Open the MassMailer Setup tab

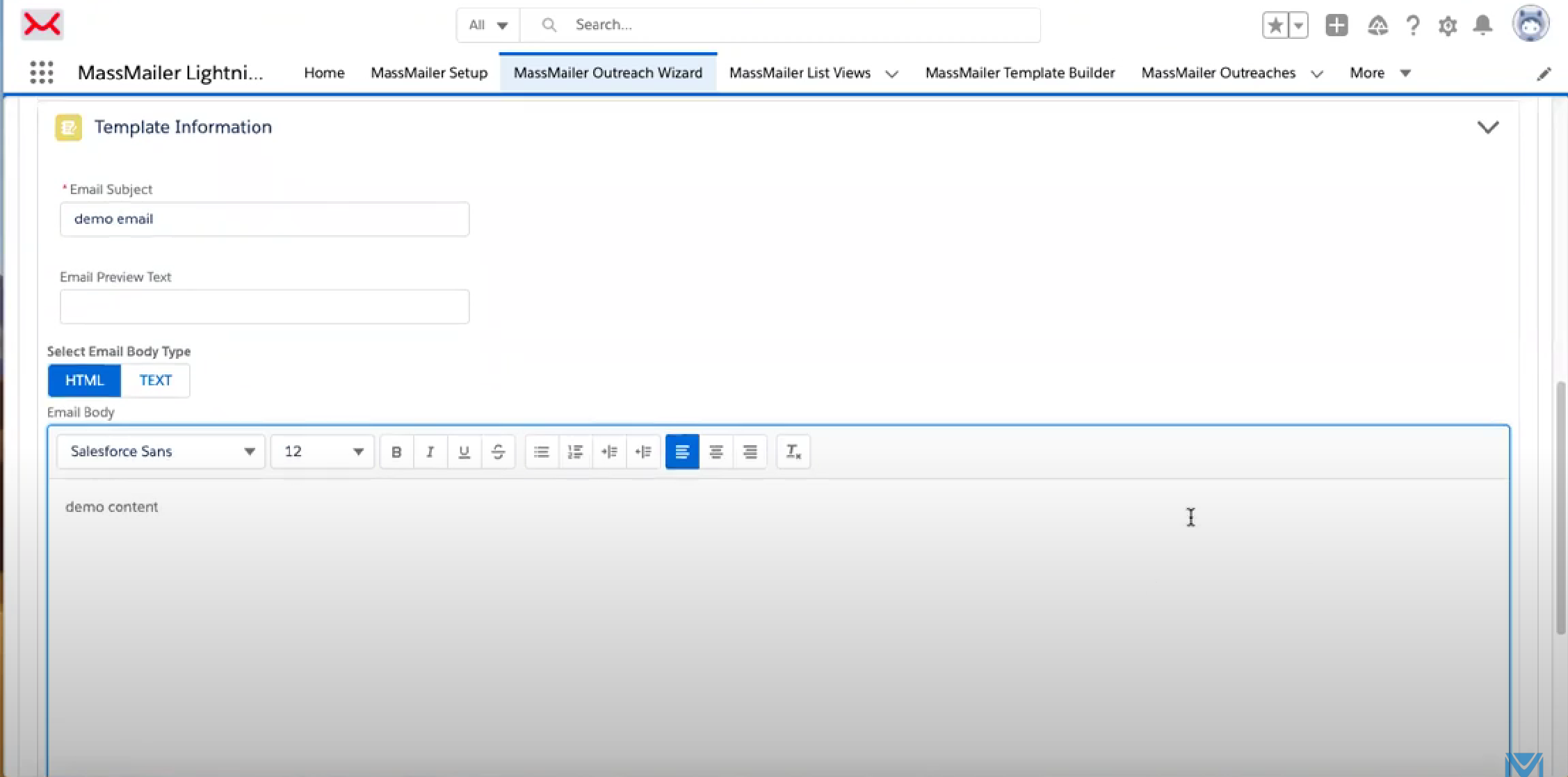(429, 73)
